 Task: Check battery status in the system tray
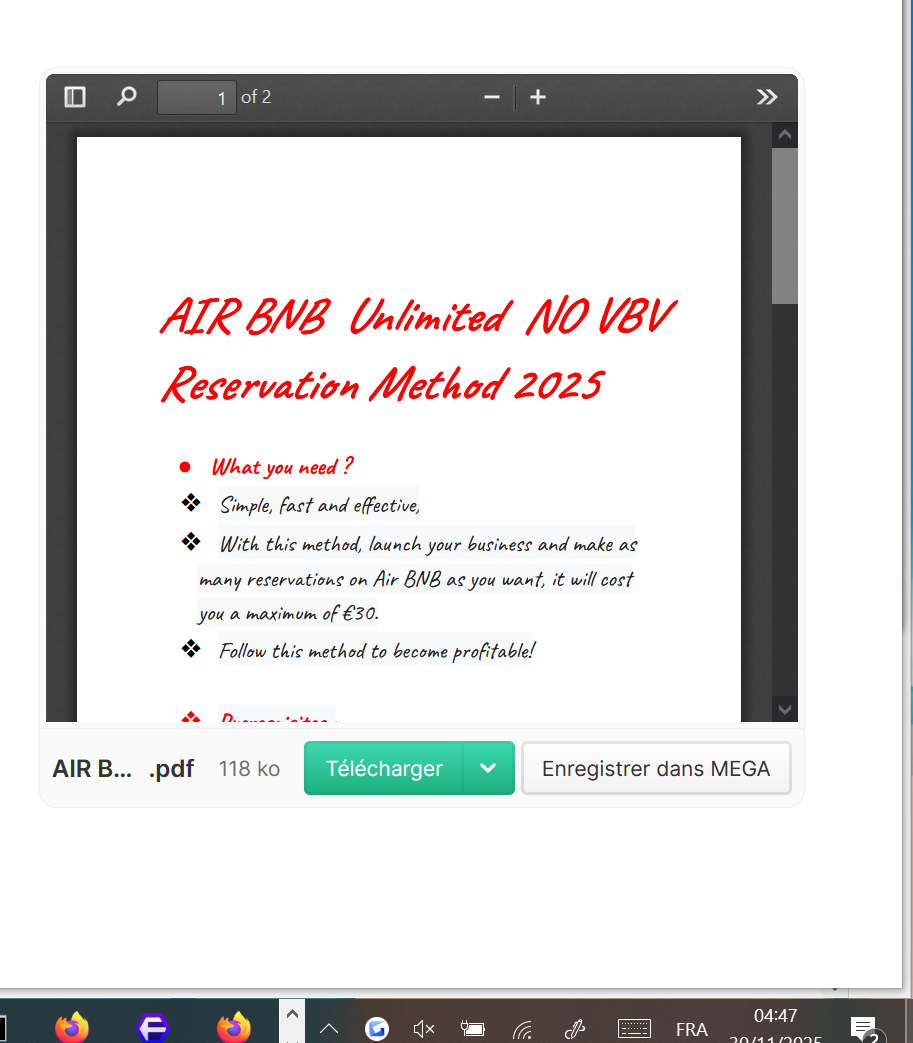click(x=472, y=1028)
